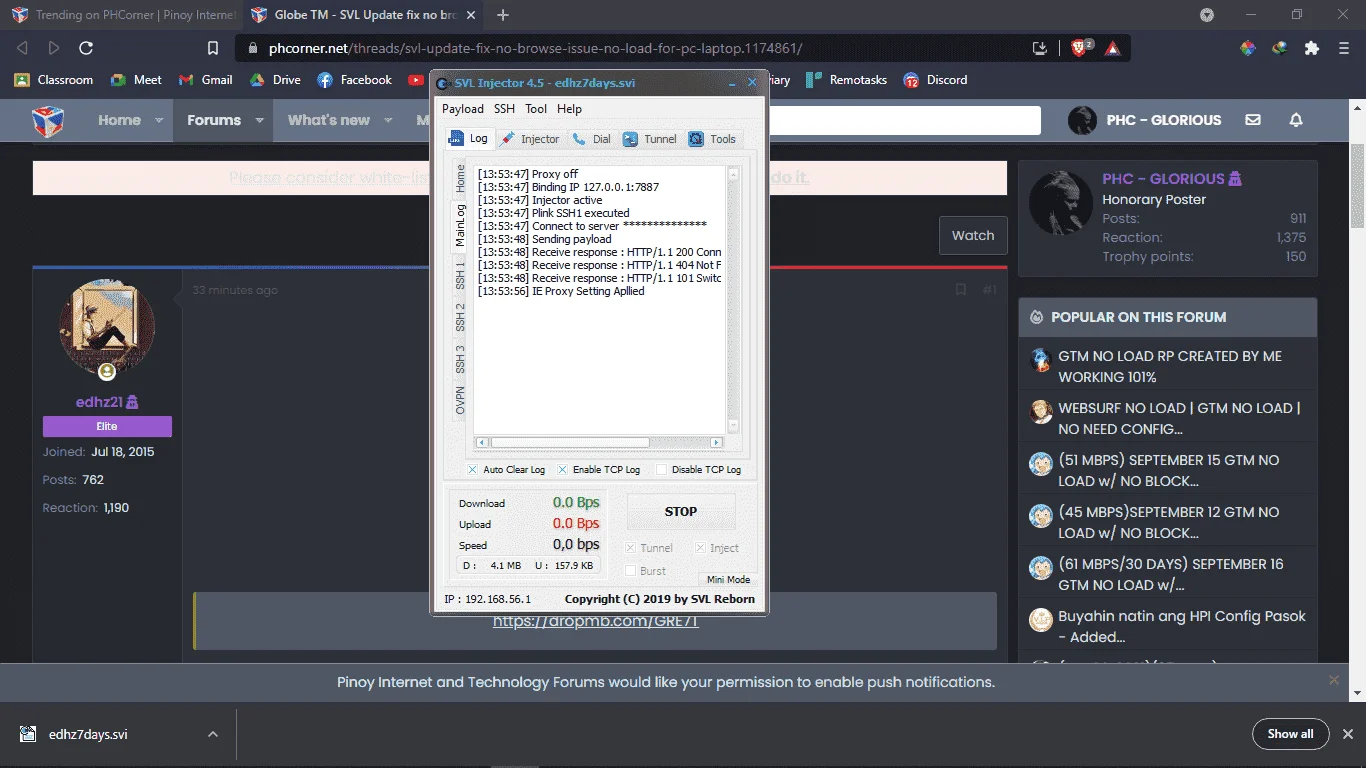
Task: Open the Help menu
Action: 569,109
